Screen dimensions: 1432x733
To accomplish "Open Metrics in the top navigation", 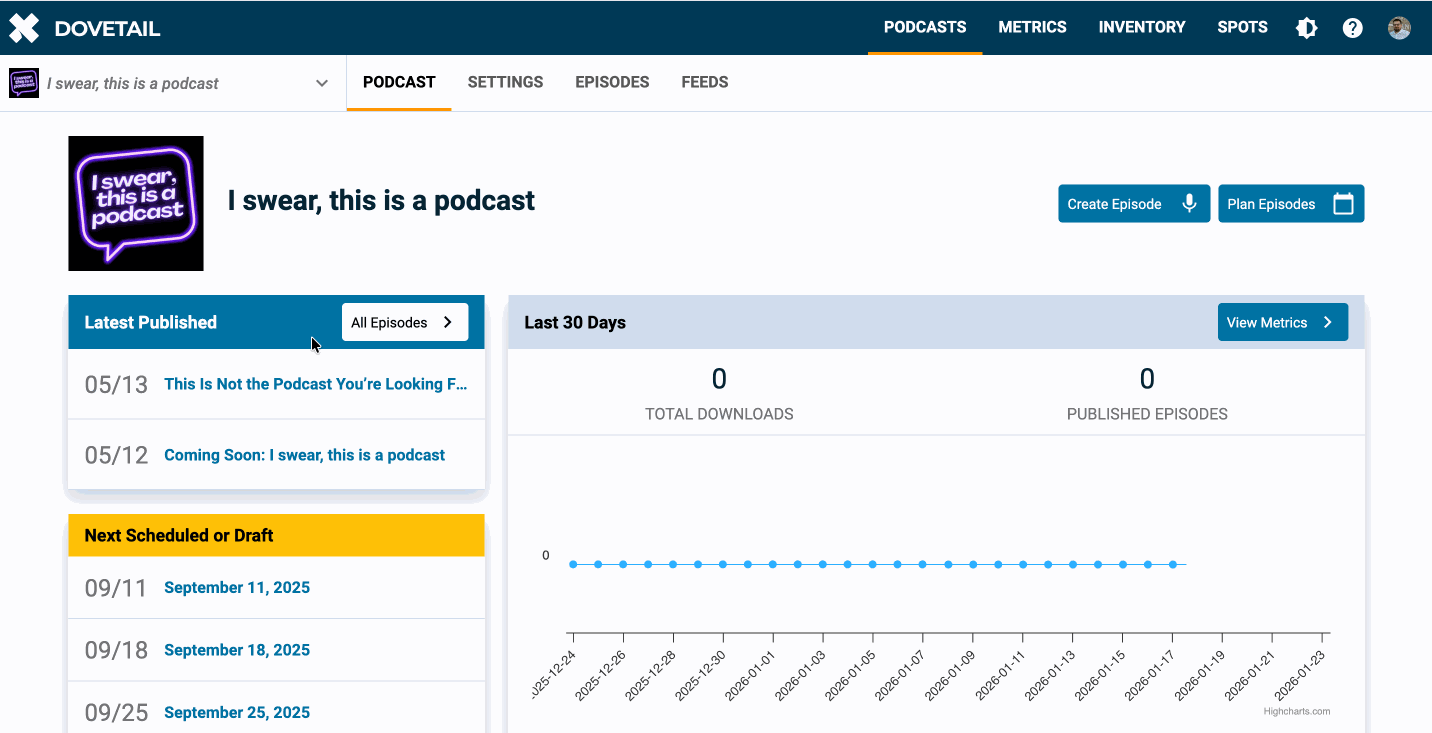I will click(x=1032, y=27).
